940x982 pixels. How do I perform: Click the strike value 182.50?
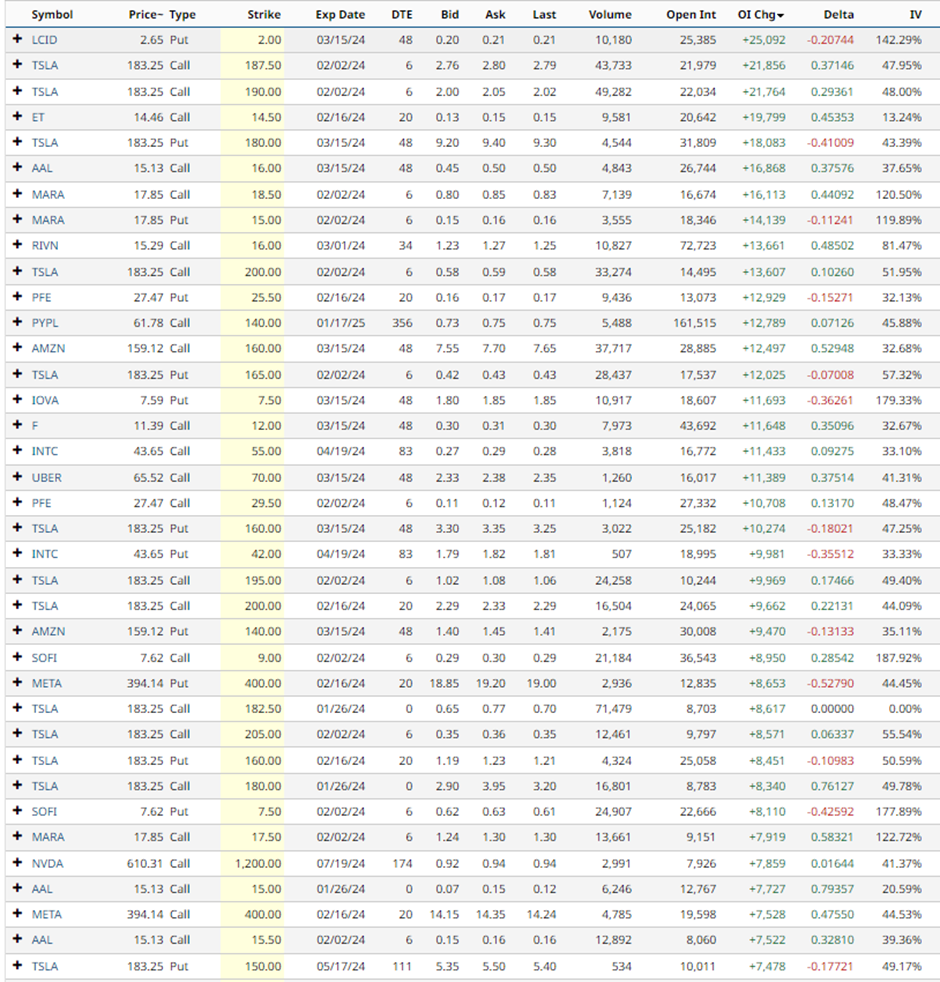[x=263, y=708]
